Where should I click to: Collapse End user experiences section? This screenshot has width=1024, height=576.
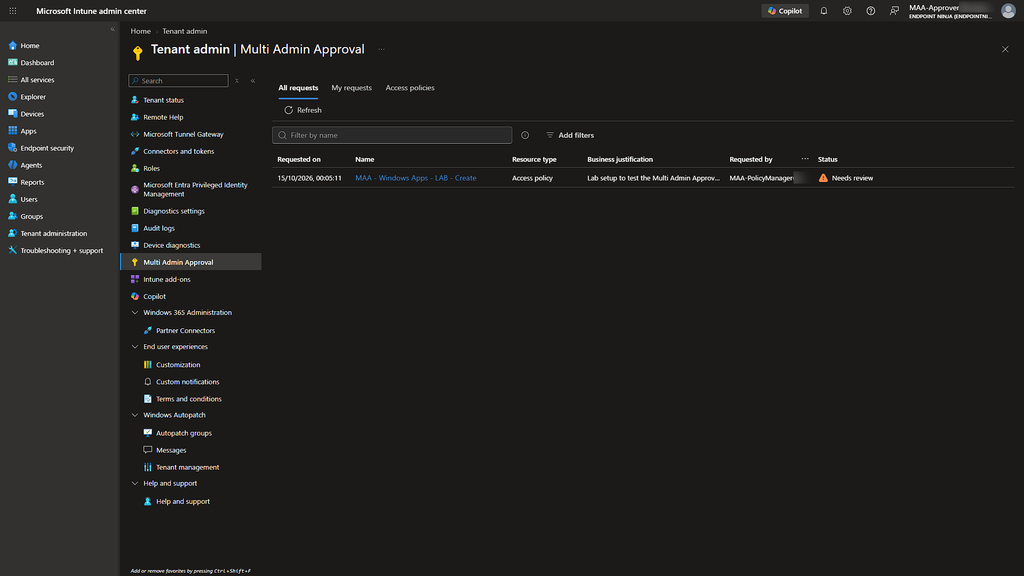(x=135, y=347)
